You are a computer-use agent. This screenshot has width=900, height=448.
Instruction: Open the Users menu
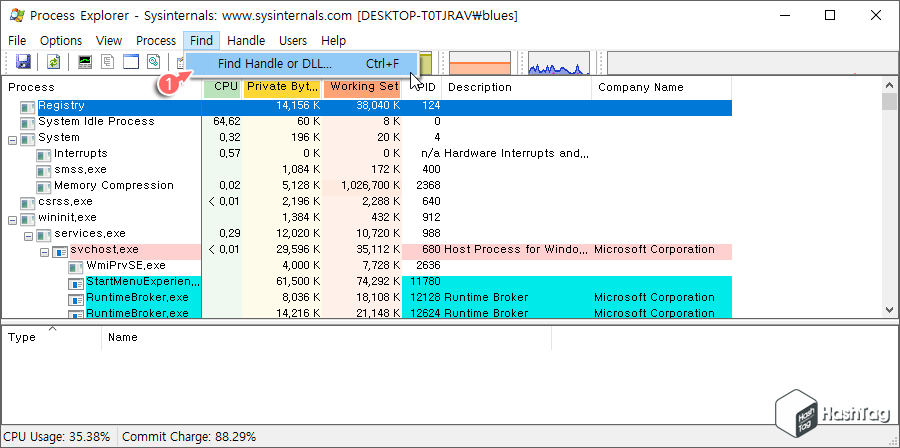[x=293, y=41]
